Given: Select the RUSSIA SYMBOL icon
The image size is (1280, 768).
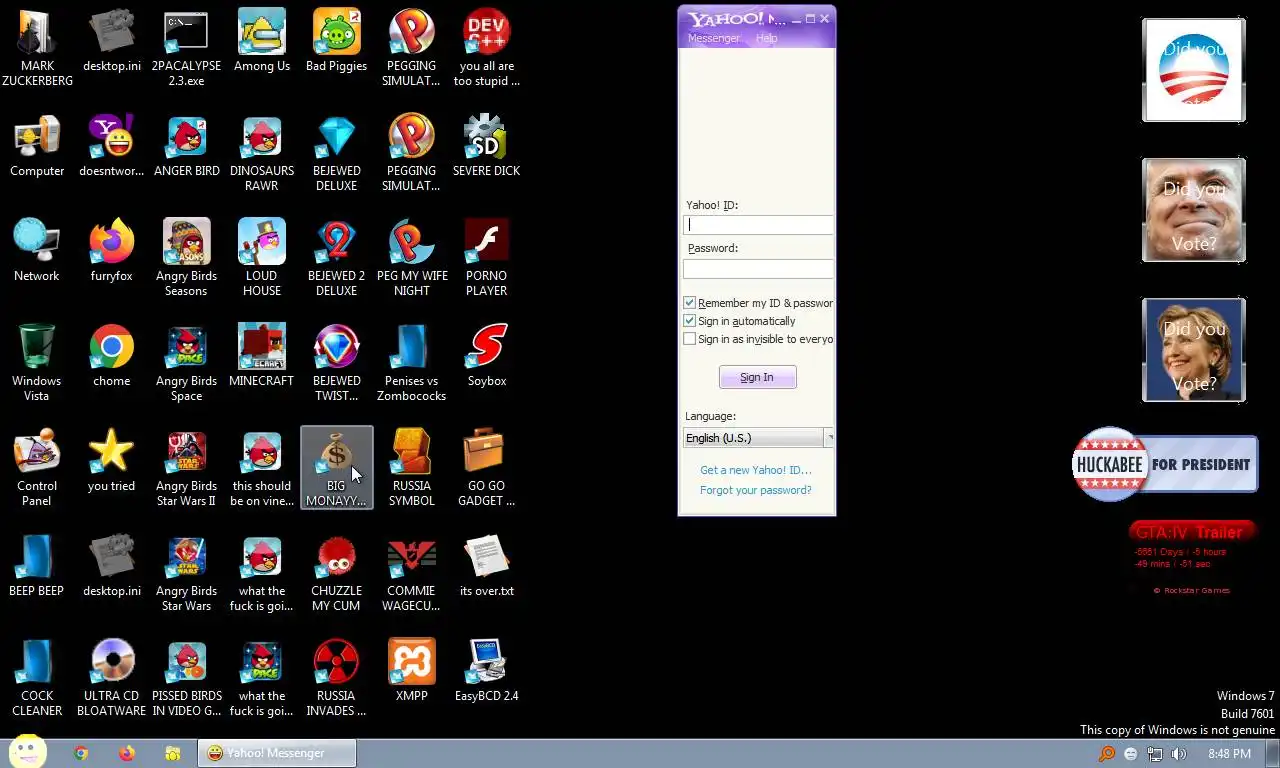Looking at the screenshot, I should point(411,468).
